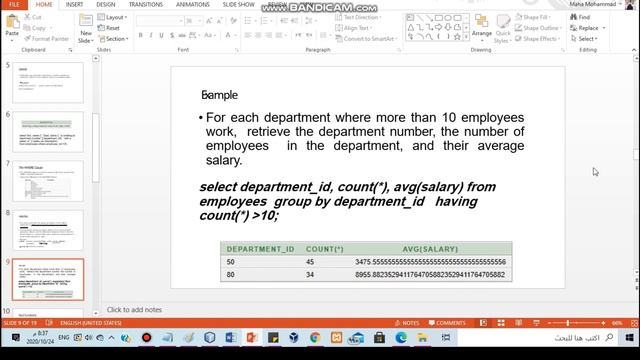Toggle Strikethrough formatting
640x360 pixels.
[x=182, y=36]
